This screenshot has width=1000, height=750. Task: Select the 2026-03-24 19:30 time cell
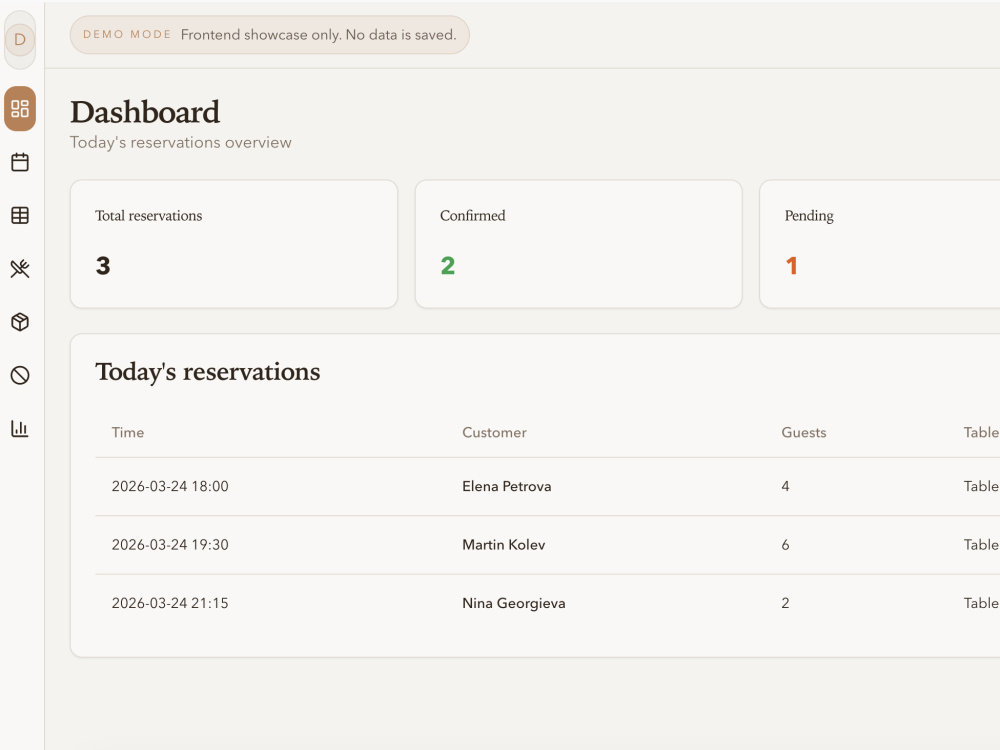170,545
